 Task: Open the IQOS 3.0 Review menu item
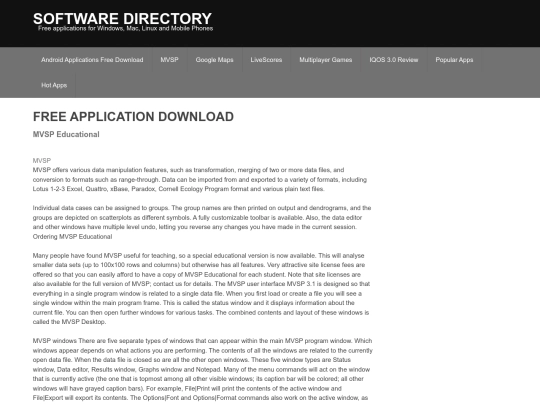394,60
